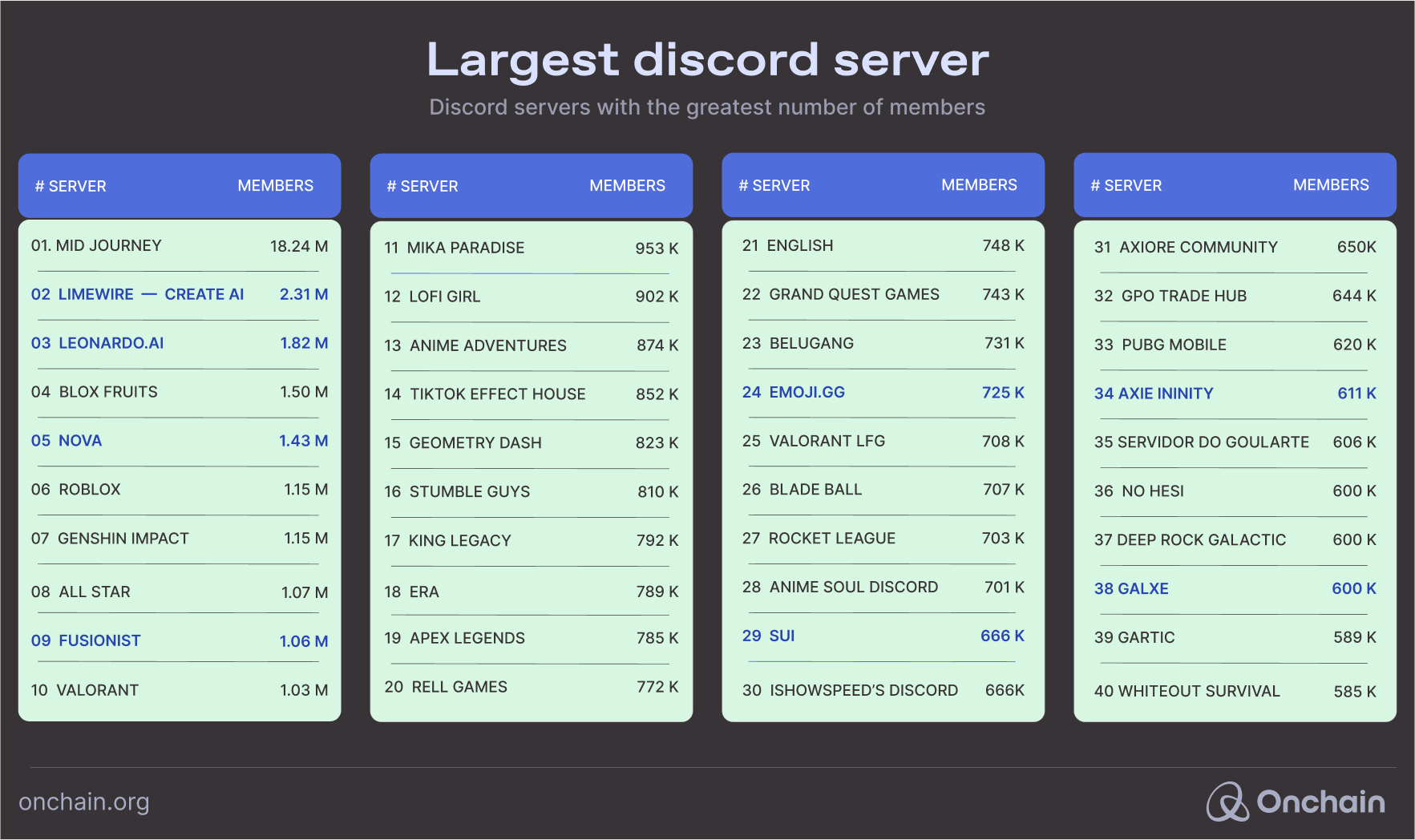
Task: Open the onchain.org link
Action: pos(84,802)
